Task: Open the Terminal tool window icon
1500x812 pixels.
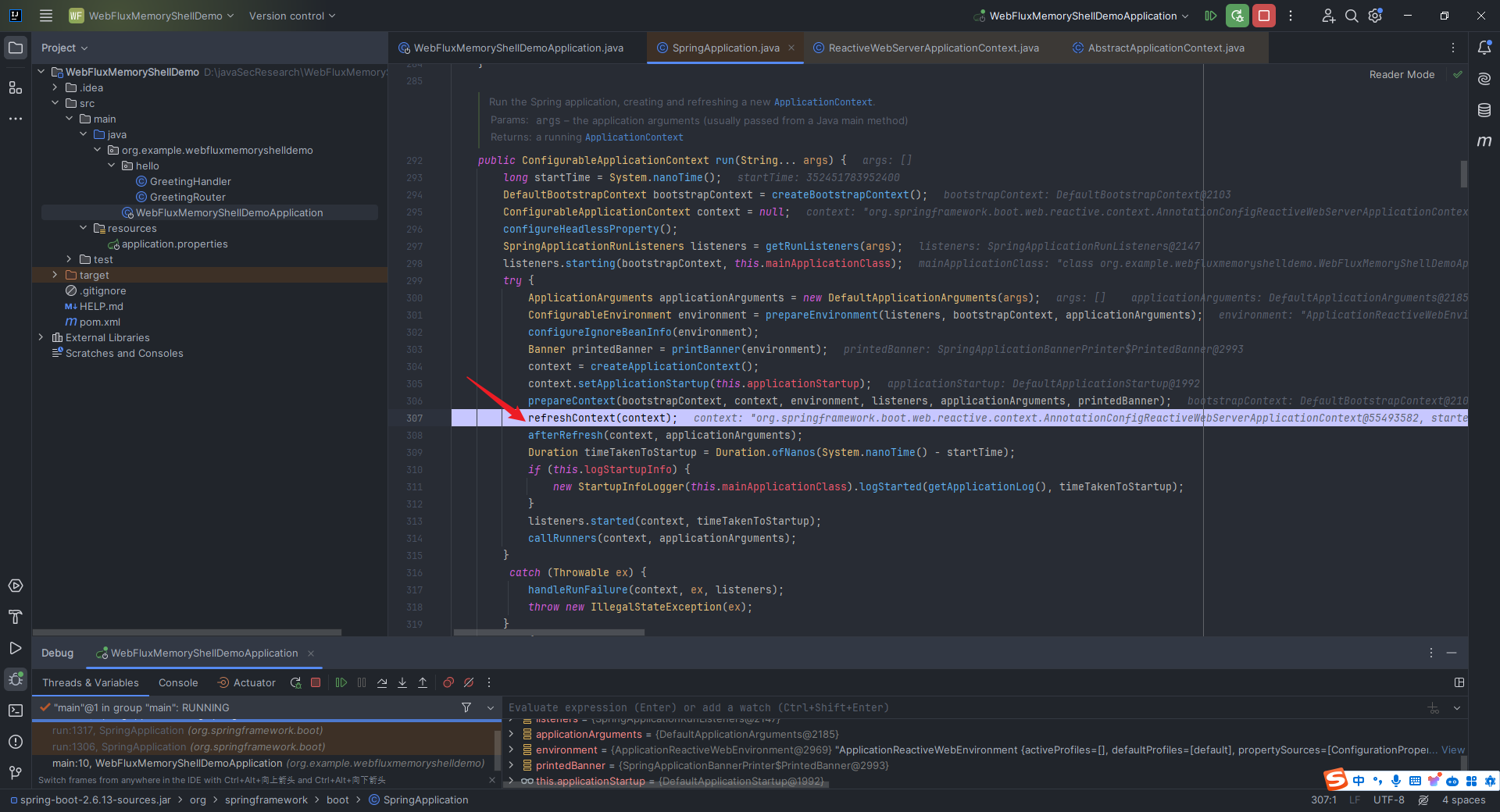Action: [16, 710]
